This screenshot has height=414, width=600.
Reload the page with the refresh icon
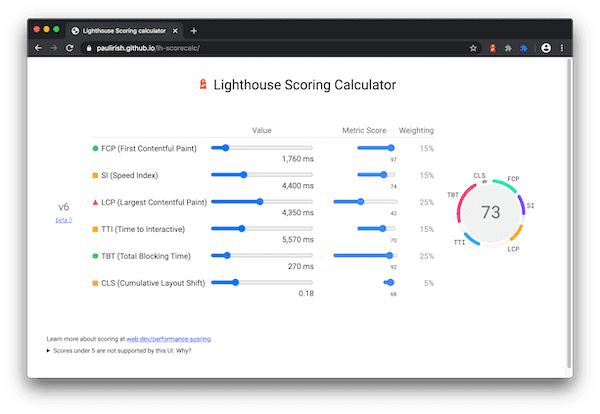[x=69, y=47]
